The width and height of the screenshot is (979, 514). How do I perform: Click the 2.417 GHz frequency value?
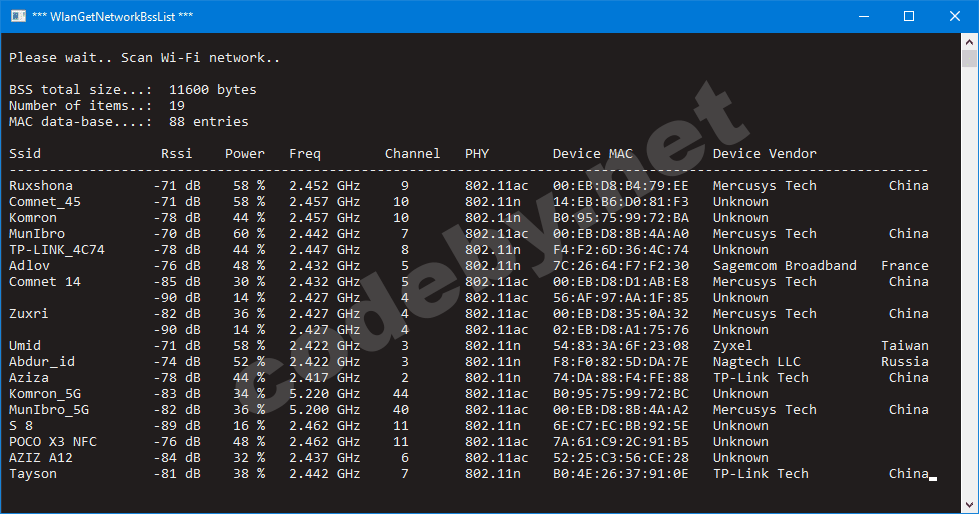tap(325, 378)
